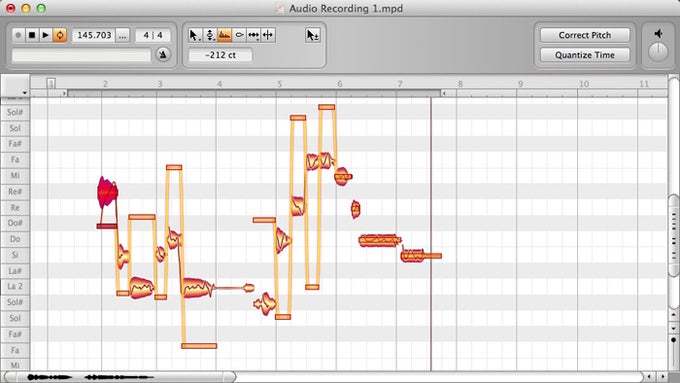Click the Re# pitch label
Viewport: 680px width, 383px height.
click(x=15, y=191)
